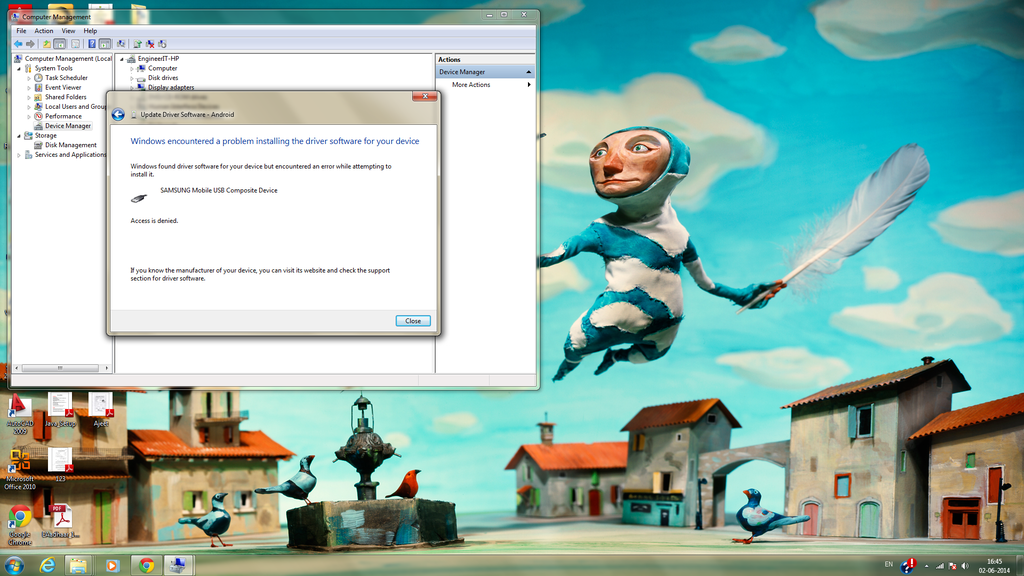The width and height of the screenshot is (1024, 576).
Task: Click the volume speaker icon in system tray
Action: 965,566
